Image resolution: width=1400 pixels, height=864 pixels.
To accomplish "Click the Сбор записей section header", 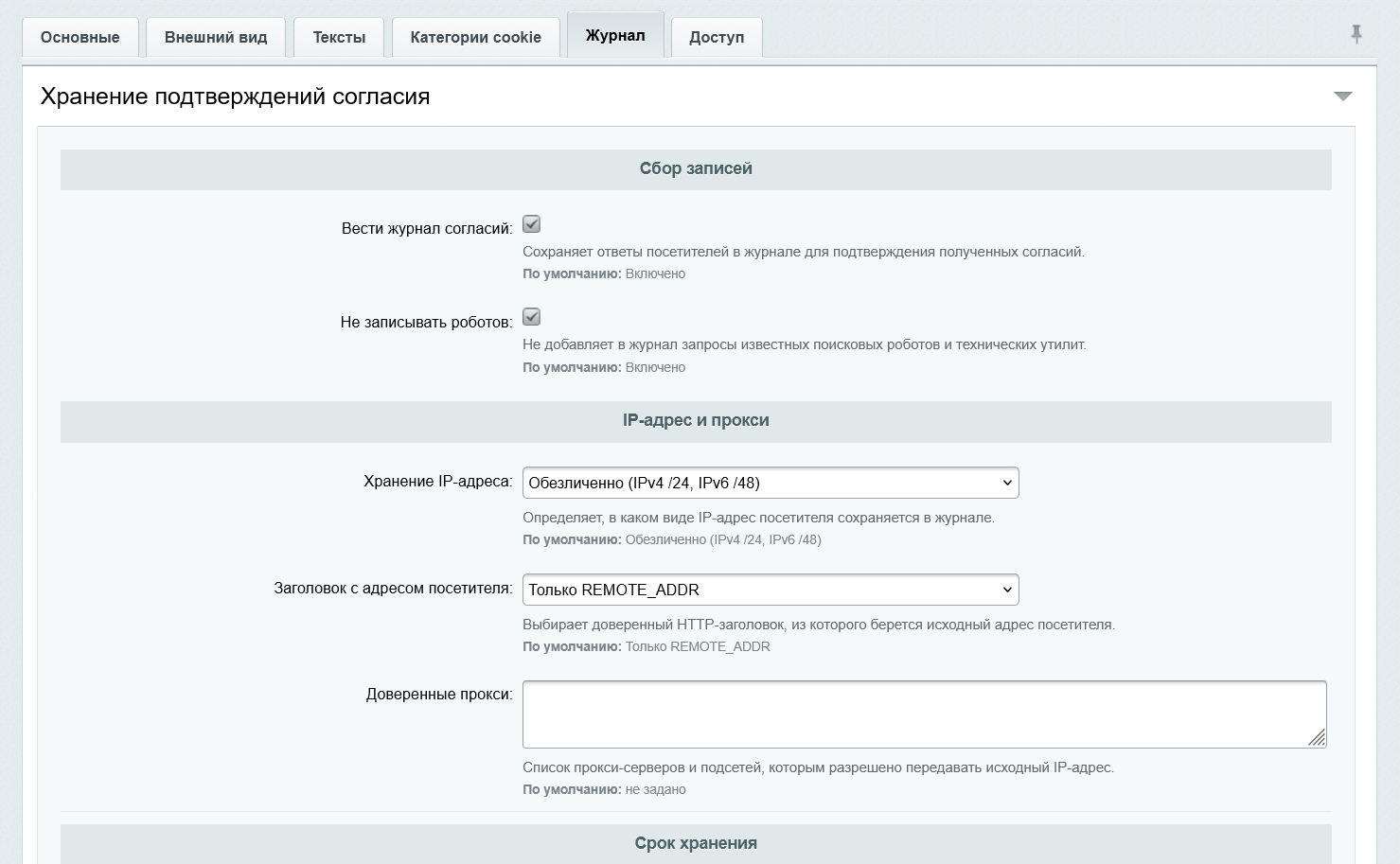I will (x=696, y=168).
